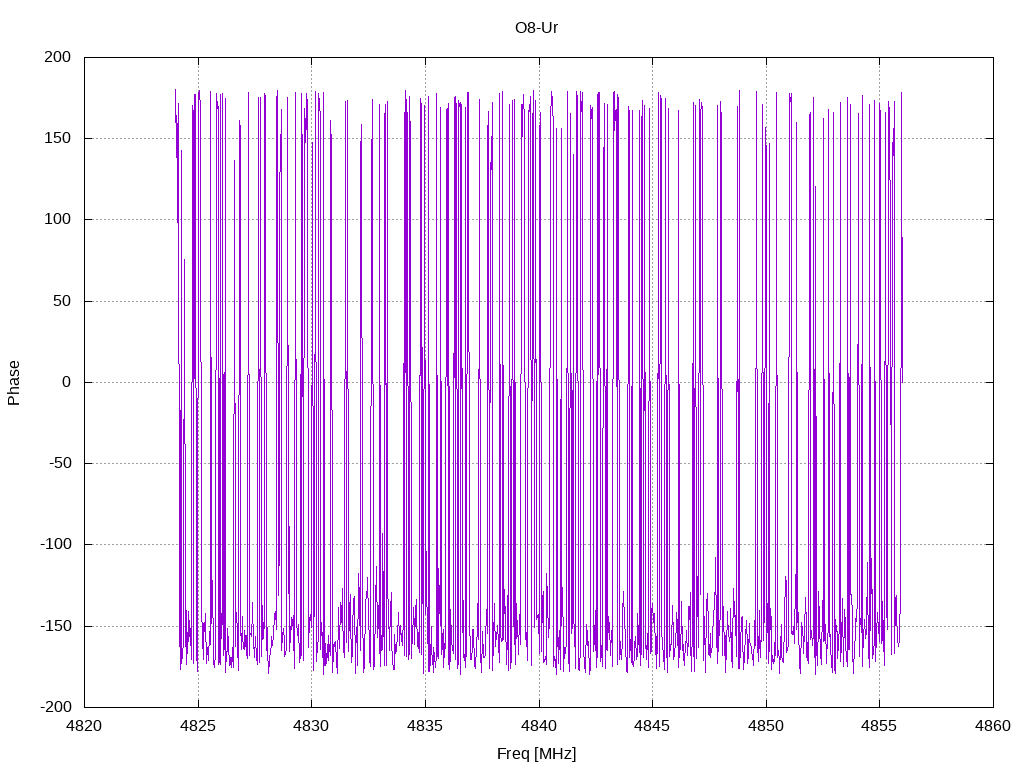Viewport: 1024px width, 768px height.
Task: Click the y-axis tick label 0
Action: (67, 382)
